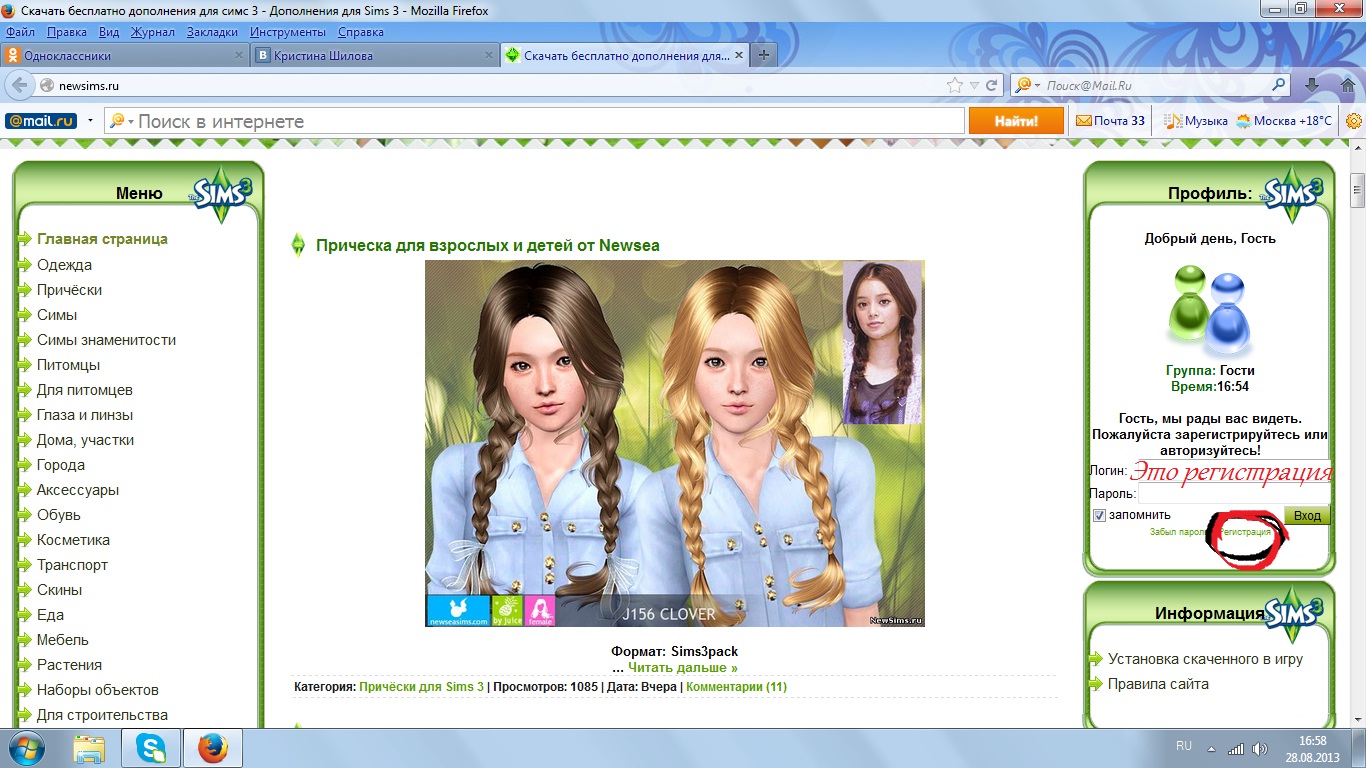Click the volume icon in system tray
1366x768 pixels.
(x=1260, y=748)
